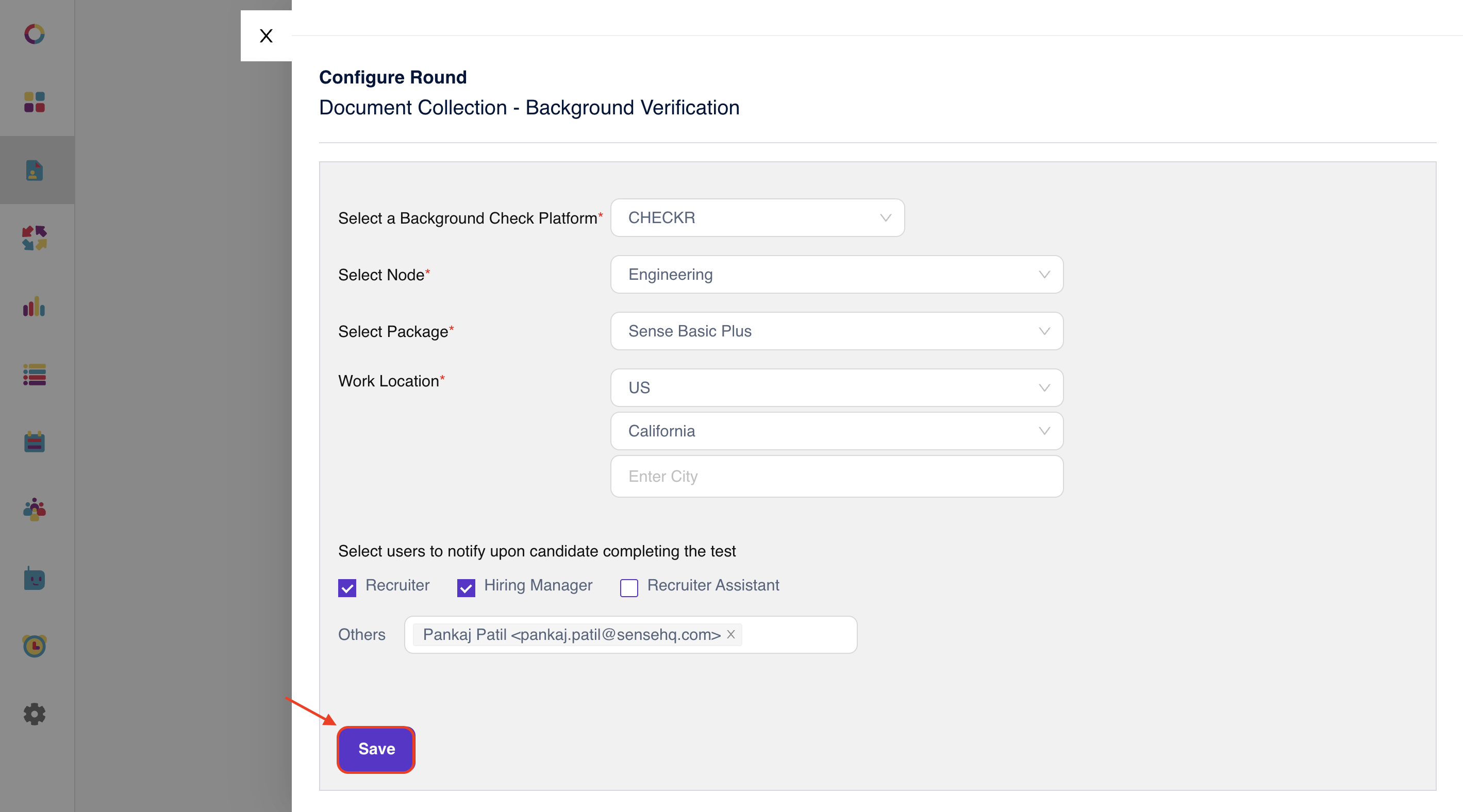Click the Select a Background Check Platform label
Image resolution: width=1463 pixels, height=812 pixels.
coord(470,218)
